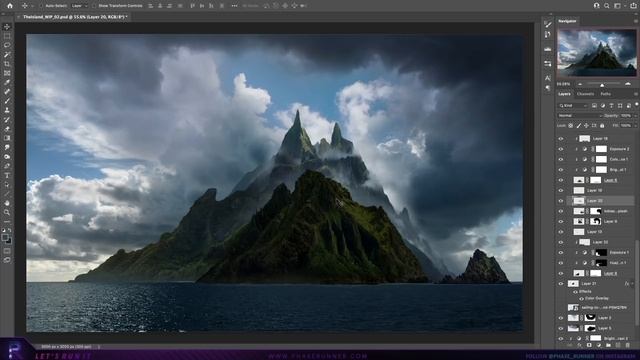Screen dimensions: 640x360
Task: Open the Fill value dropdown arrow
Action: [x=635, y=126]
